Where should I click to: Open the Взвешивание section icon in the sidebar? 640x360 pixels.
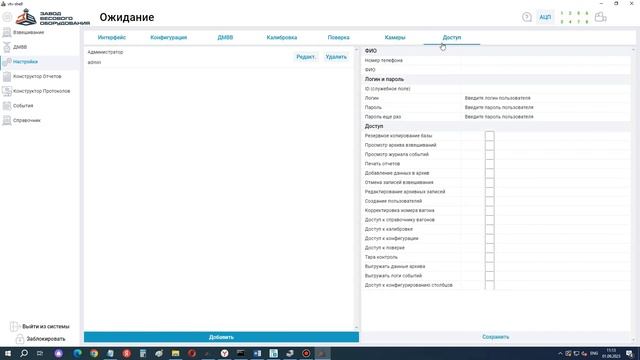click(7, 33)
